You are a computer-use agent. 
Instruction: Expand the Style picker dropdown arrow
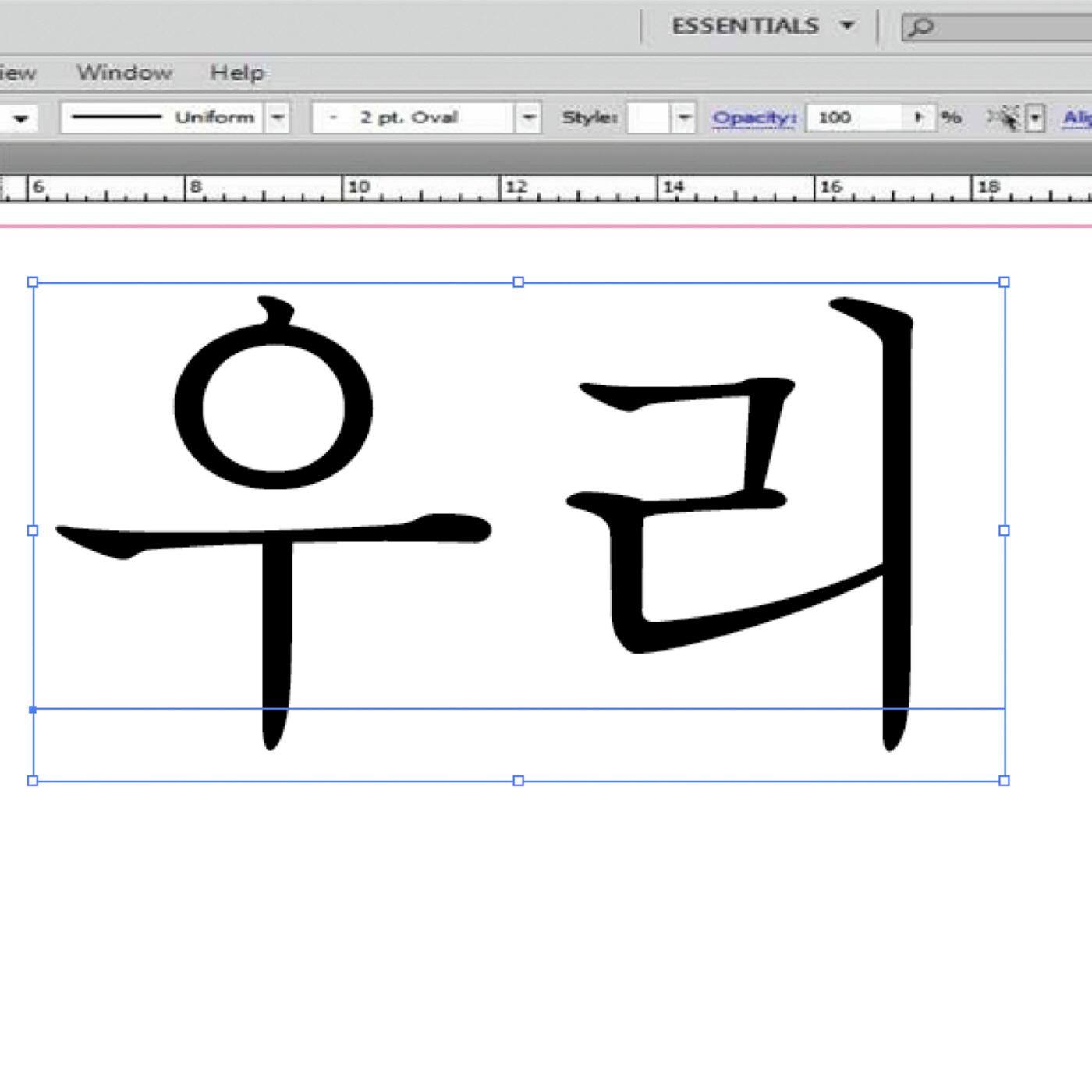point(684,118)
